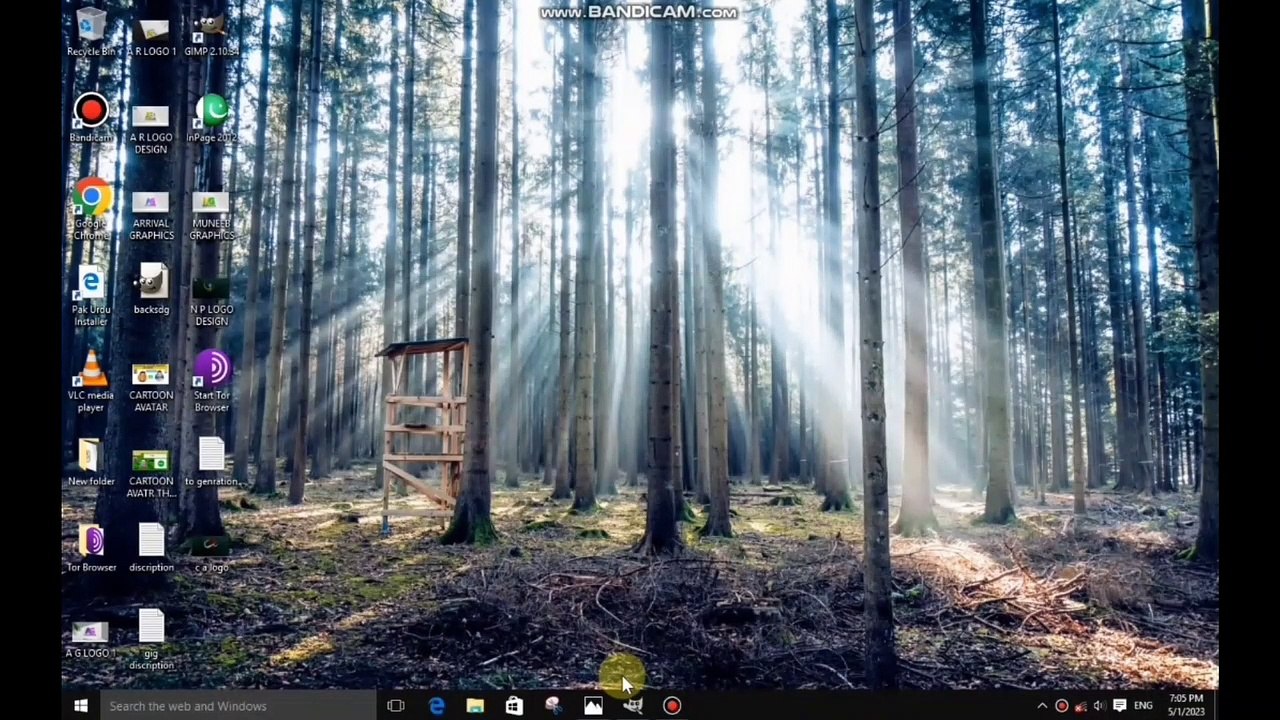The image size is (1280, 720).
Task: Select the ARRIVAL GRAPHICS image file
Action: point(151,204)
